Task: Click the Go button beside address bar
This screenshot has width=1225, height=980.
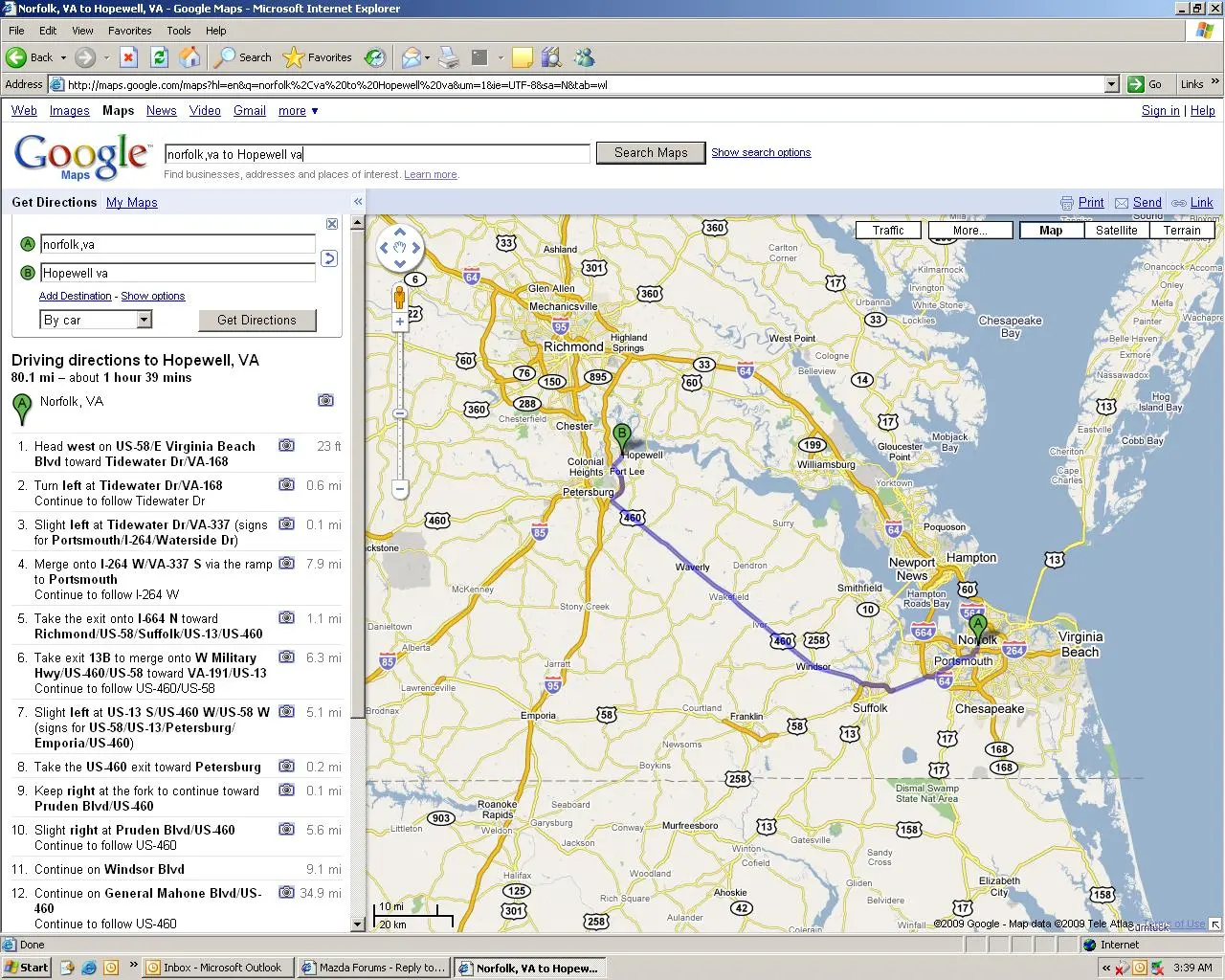Action: coord(1147,84)
